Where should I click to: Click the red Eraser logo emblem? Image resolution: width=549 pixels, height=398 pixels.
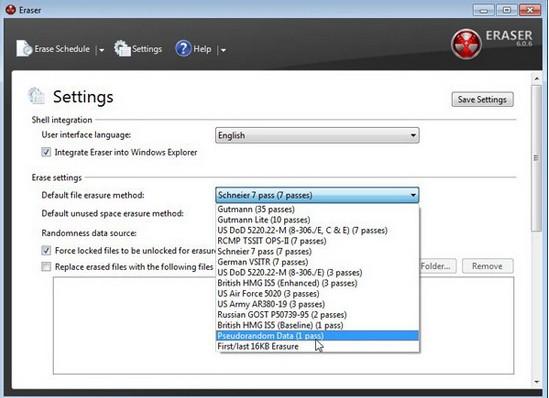[466, 44]
